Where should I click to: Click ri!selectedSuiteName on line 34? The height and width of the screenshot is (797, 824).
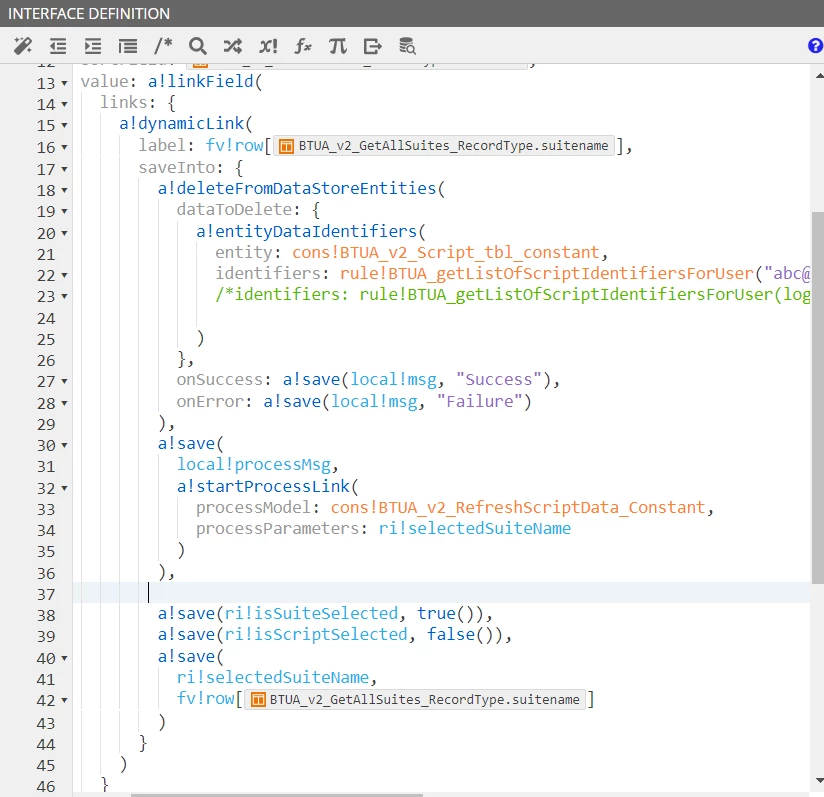[x=475, y=529]
